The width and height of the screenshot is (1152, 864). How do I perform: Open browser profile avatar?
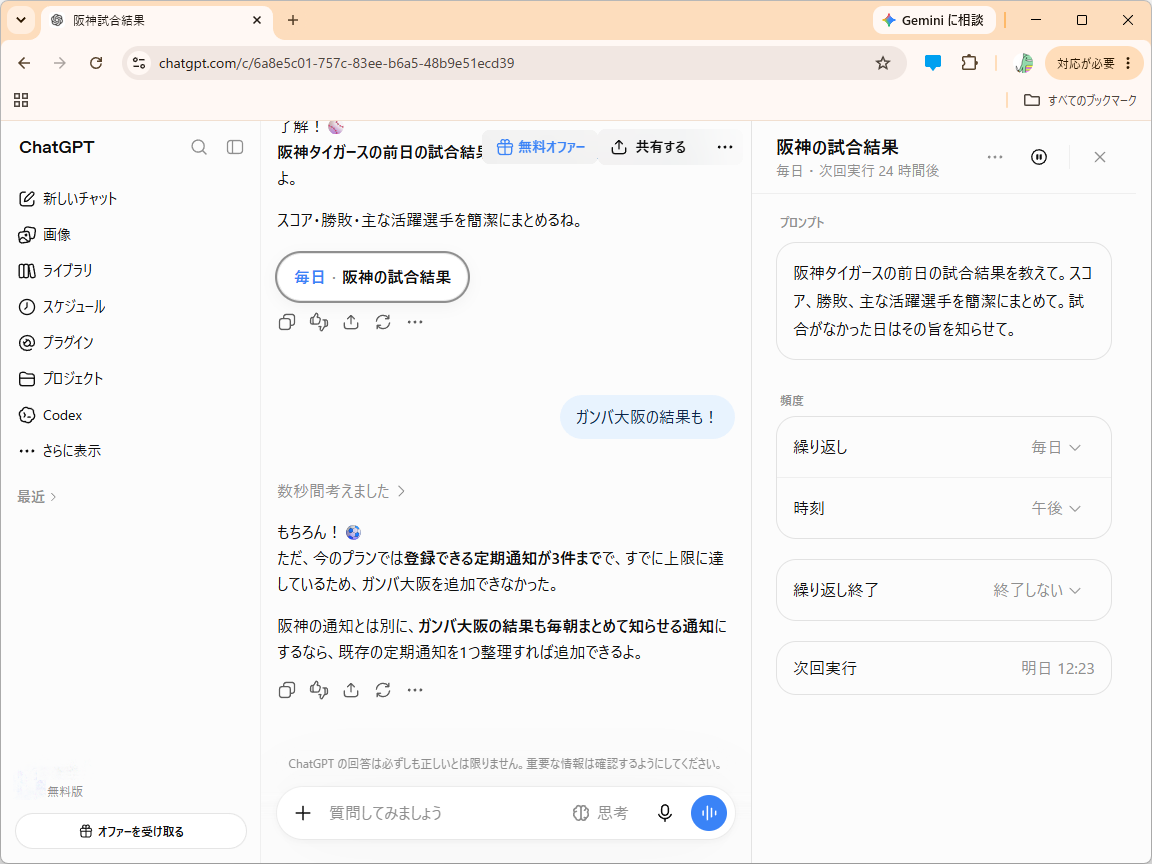1024,63
